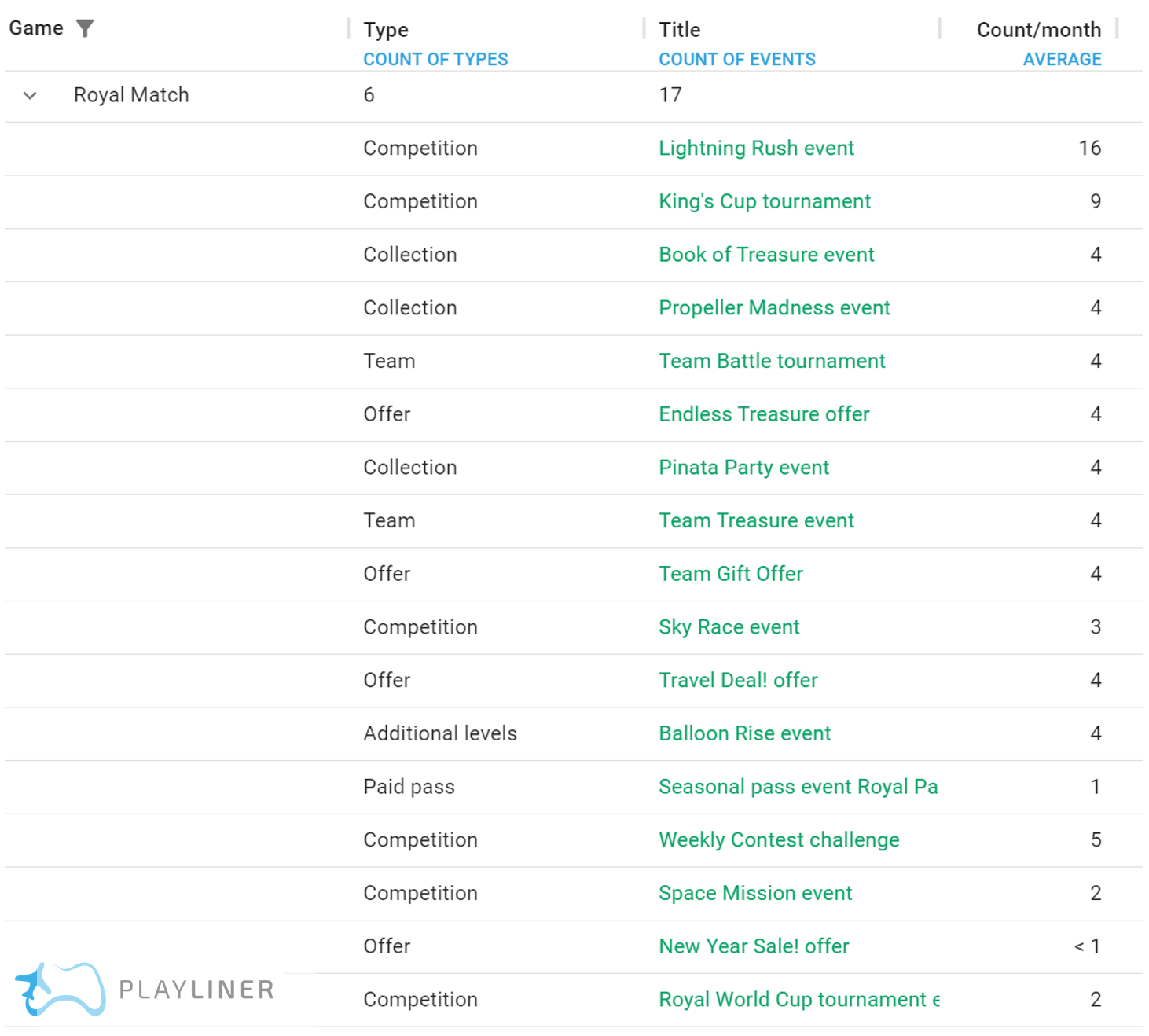Open the Royal World Cup tournament link

point(799,1000)
